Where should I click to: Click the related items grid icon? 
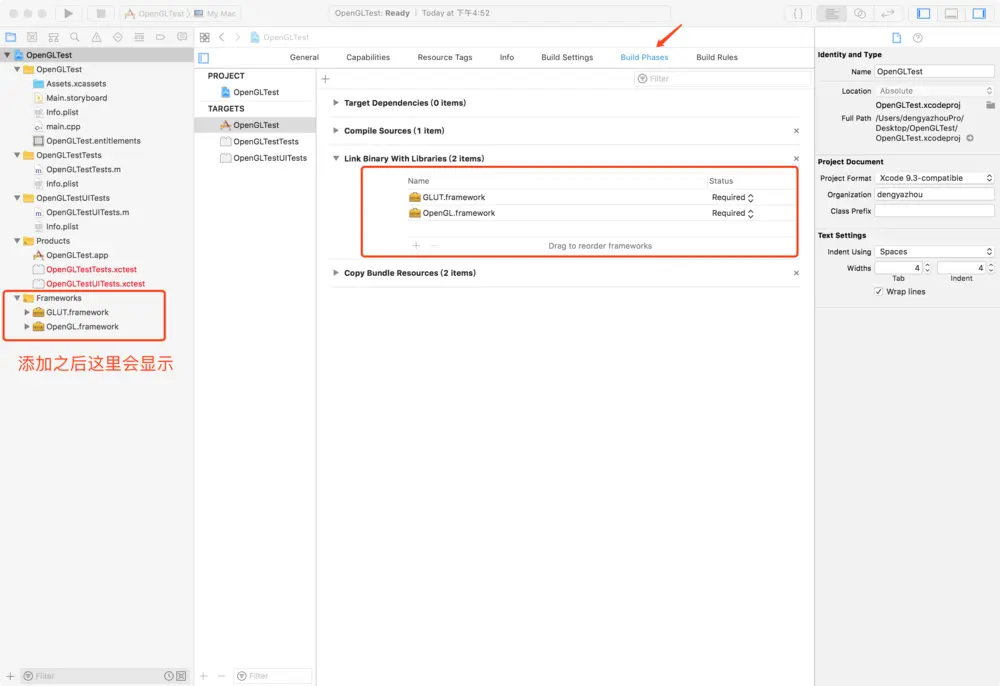[205, 37]
